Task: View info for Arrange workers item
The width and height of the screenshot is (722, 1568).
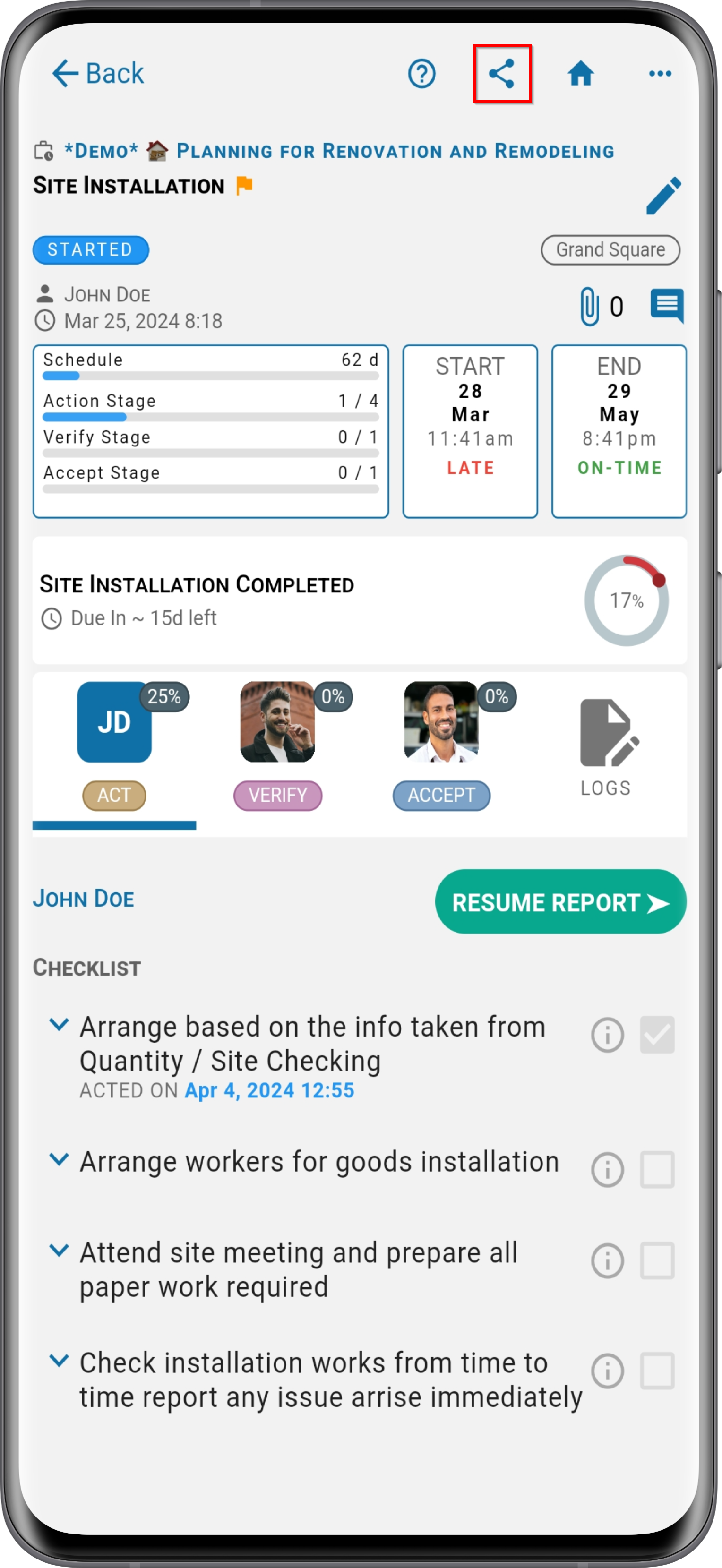Action: 607,1169
